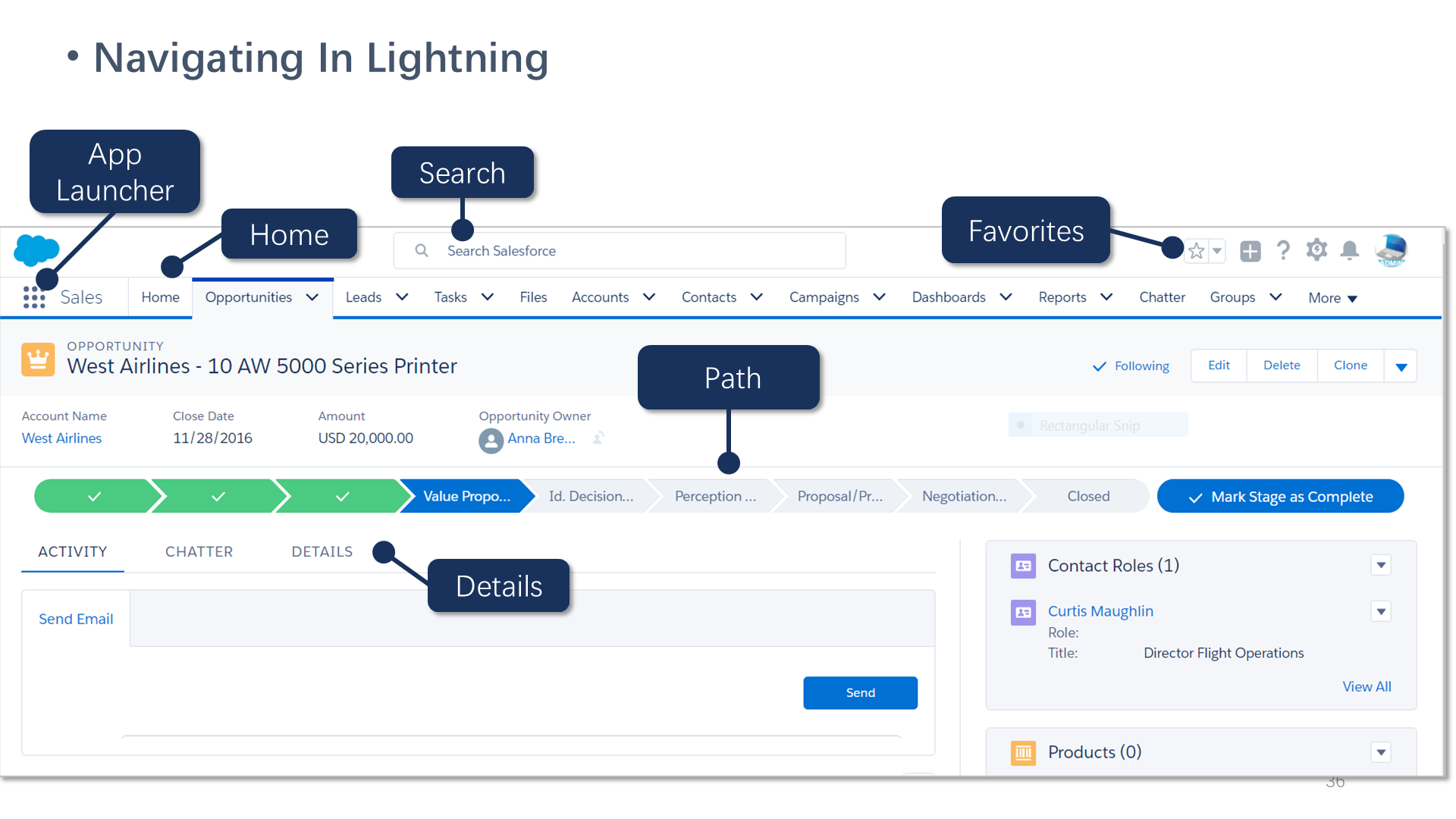Open the user profile avatar
The height and width of the screenshot is (819, 1456).
pos(1392,250)
